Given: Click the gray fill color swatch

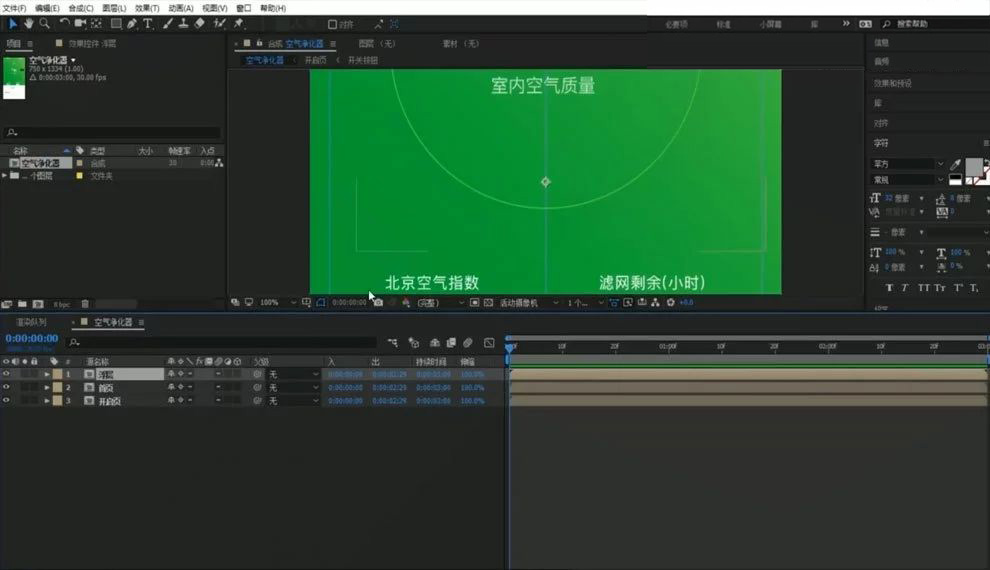Looking at the screenshot, I should (x=974, y=167).
